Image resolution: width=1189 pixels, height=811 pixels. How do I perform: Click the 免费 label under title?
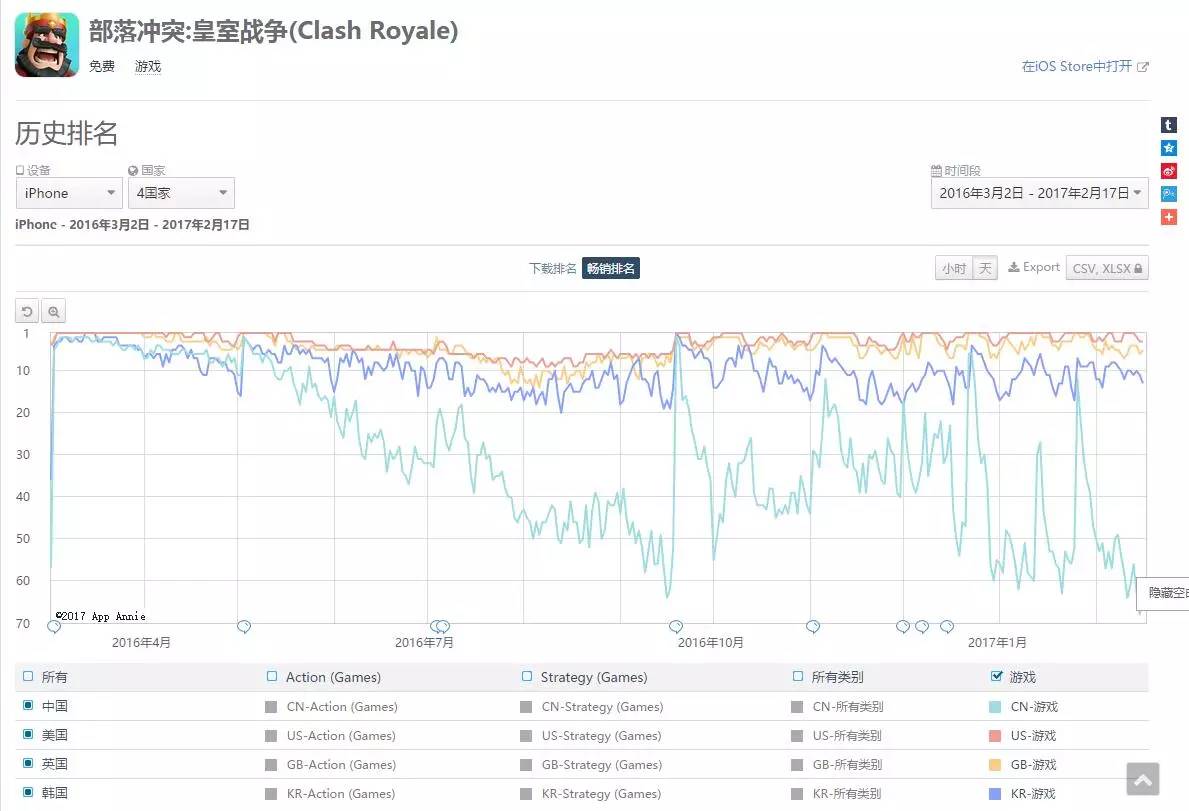click(102, 67)
